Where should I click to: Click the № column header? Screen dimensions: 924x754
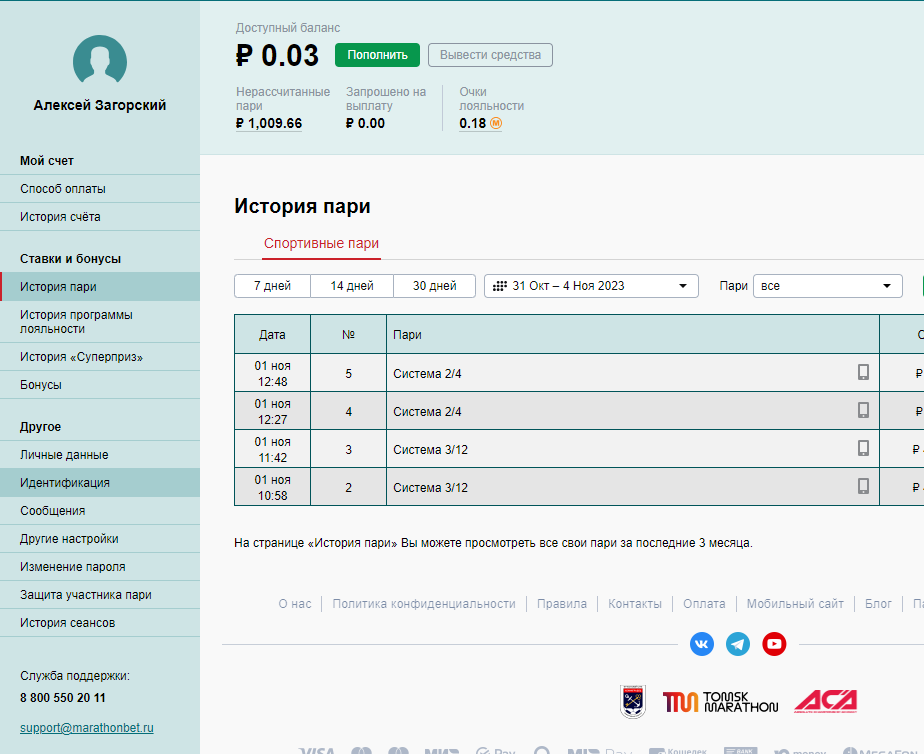(348, 335)
